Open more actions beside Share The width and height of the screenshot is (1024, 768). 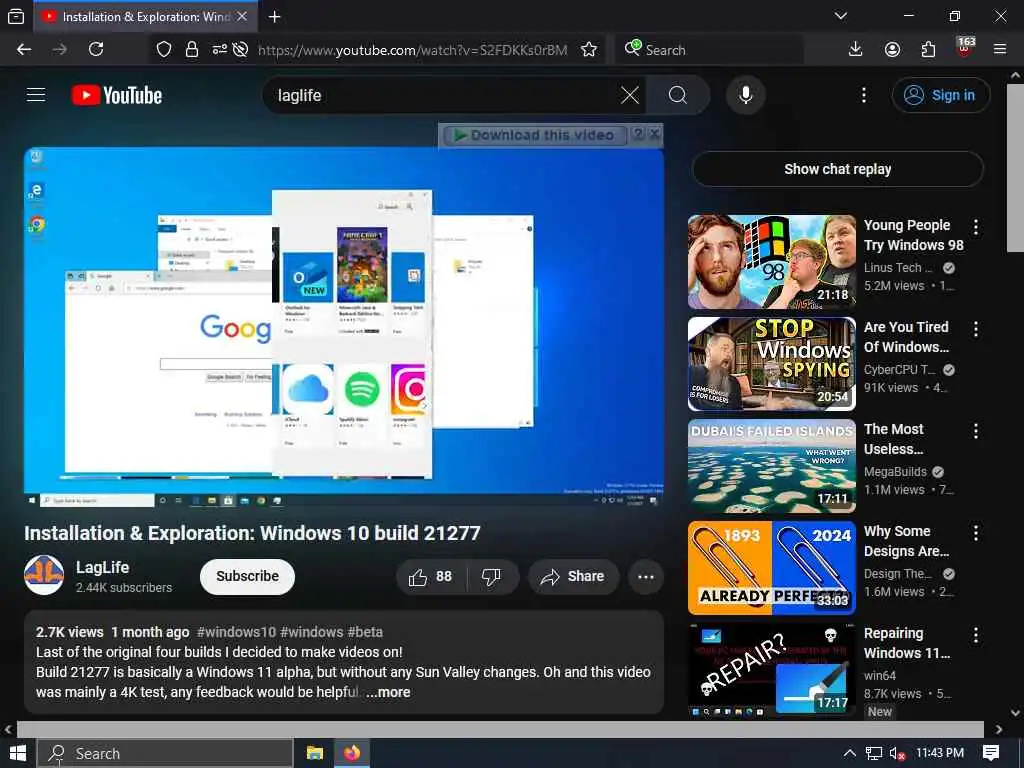coord(646,577)
